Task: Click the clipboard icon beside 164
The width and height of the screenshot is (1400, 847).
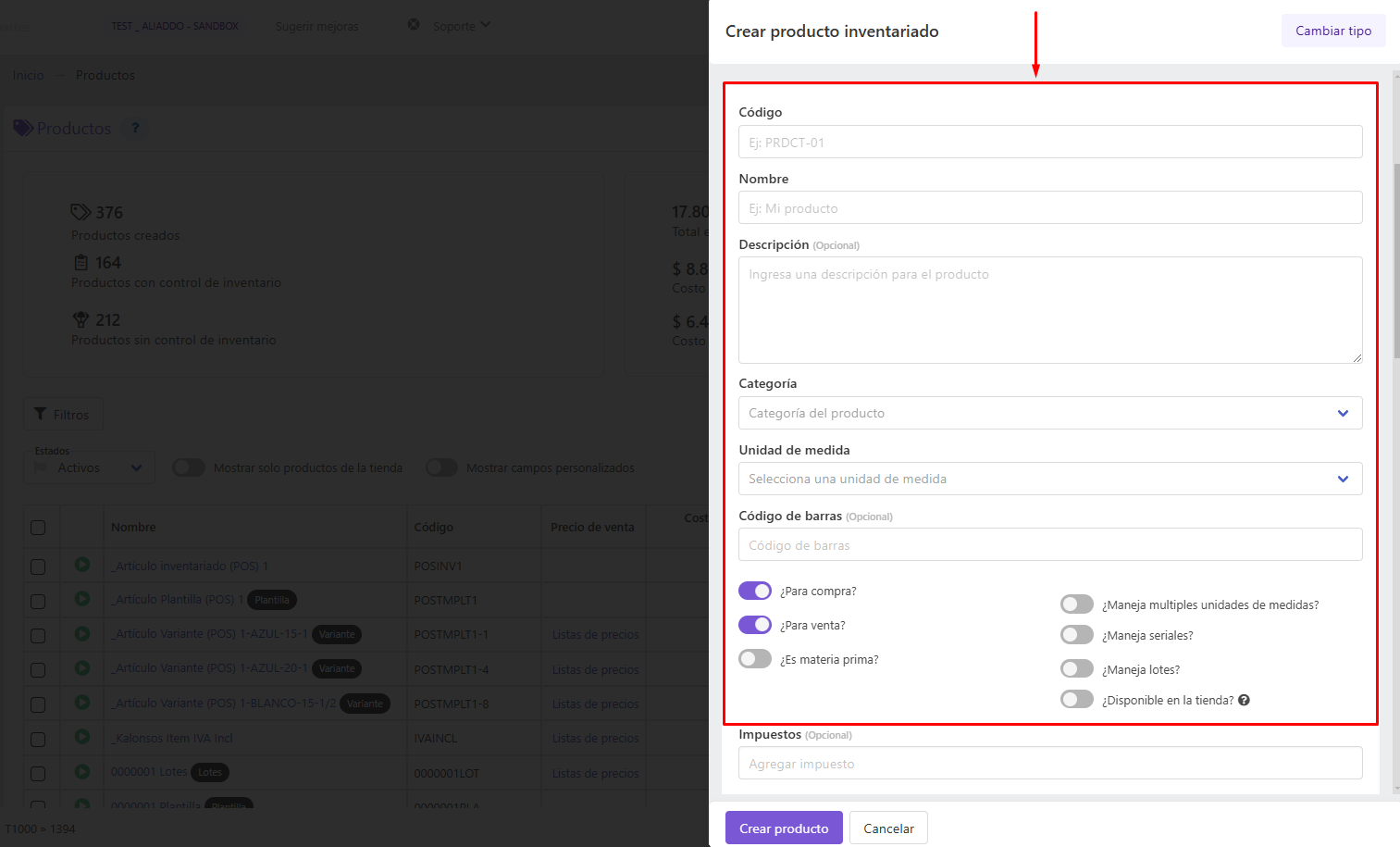Action: point(81,263)
